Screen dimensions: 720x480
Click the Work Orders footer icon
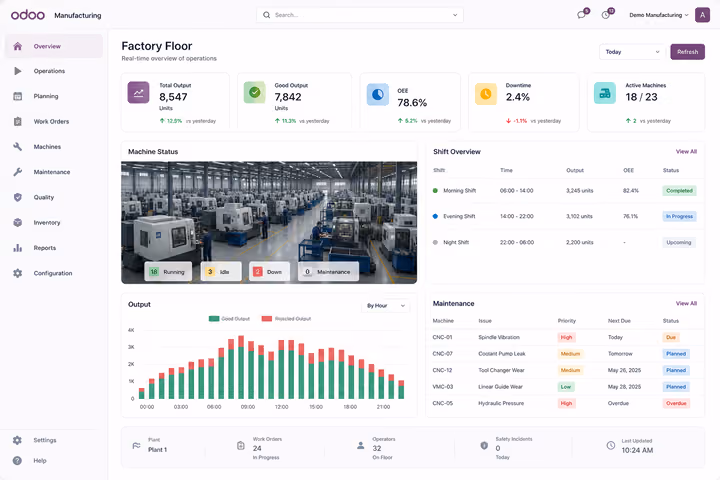tap(241, 446)
